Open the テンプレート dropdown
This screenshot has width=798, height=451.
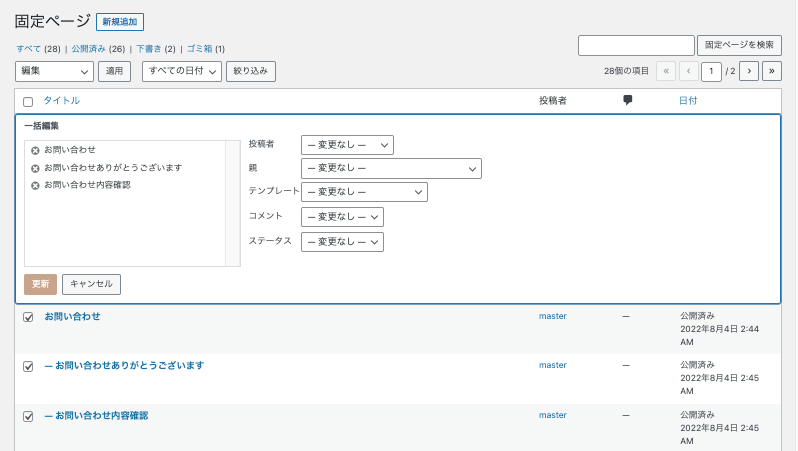point(364,192)
